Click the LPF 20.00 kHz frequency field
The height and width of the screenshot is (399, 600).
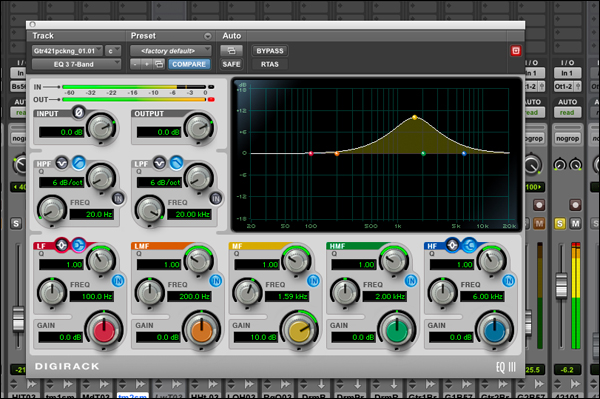click(189, 214)
